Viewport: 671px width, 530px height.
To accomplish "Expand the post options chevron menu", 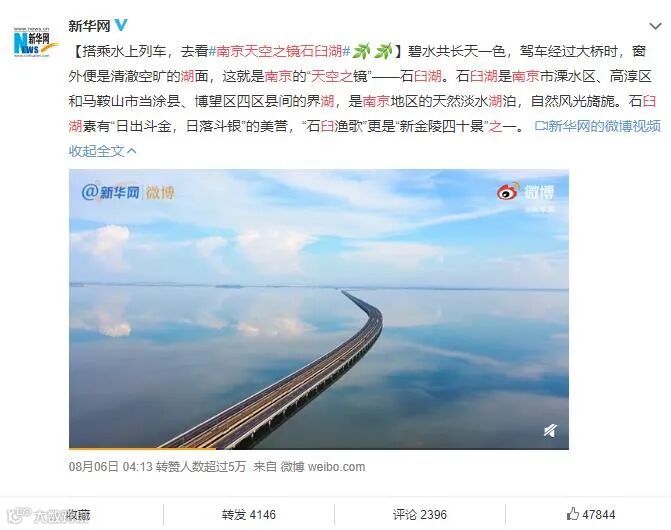I will click(655, 27).
